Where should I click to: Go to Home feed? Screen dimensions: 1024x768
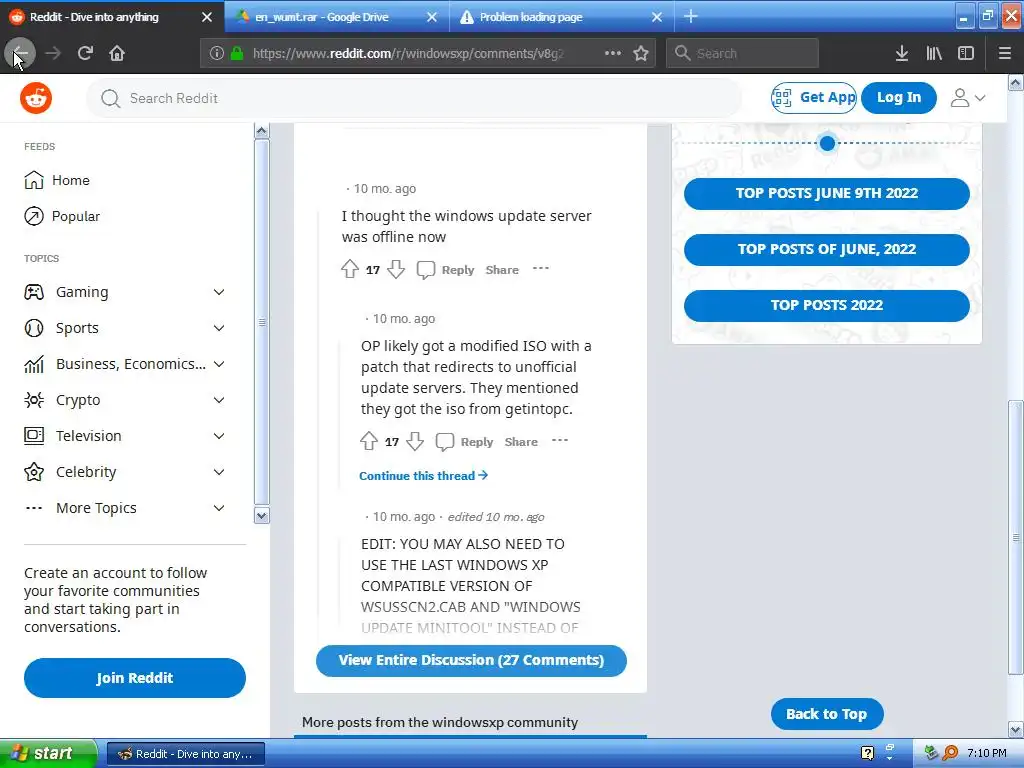tap(57, 180)
